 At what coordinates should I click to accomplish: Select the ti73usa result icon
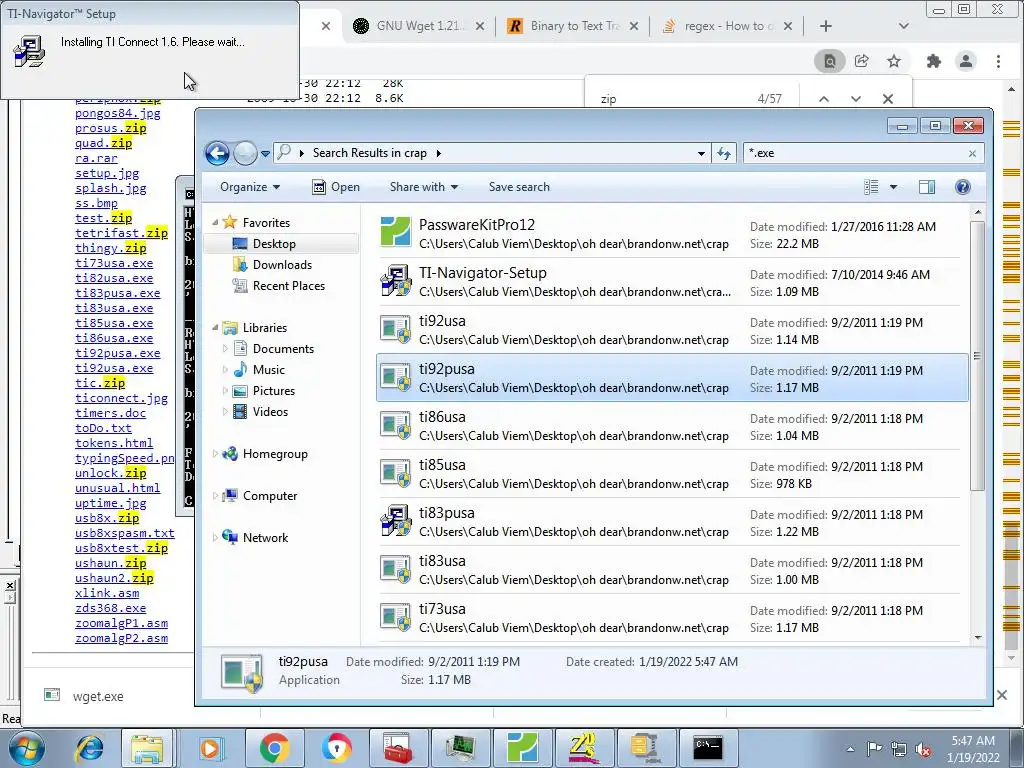[396, 616]
